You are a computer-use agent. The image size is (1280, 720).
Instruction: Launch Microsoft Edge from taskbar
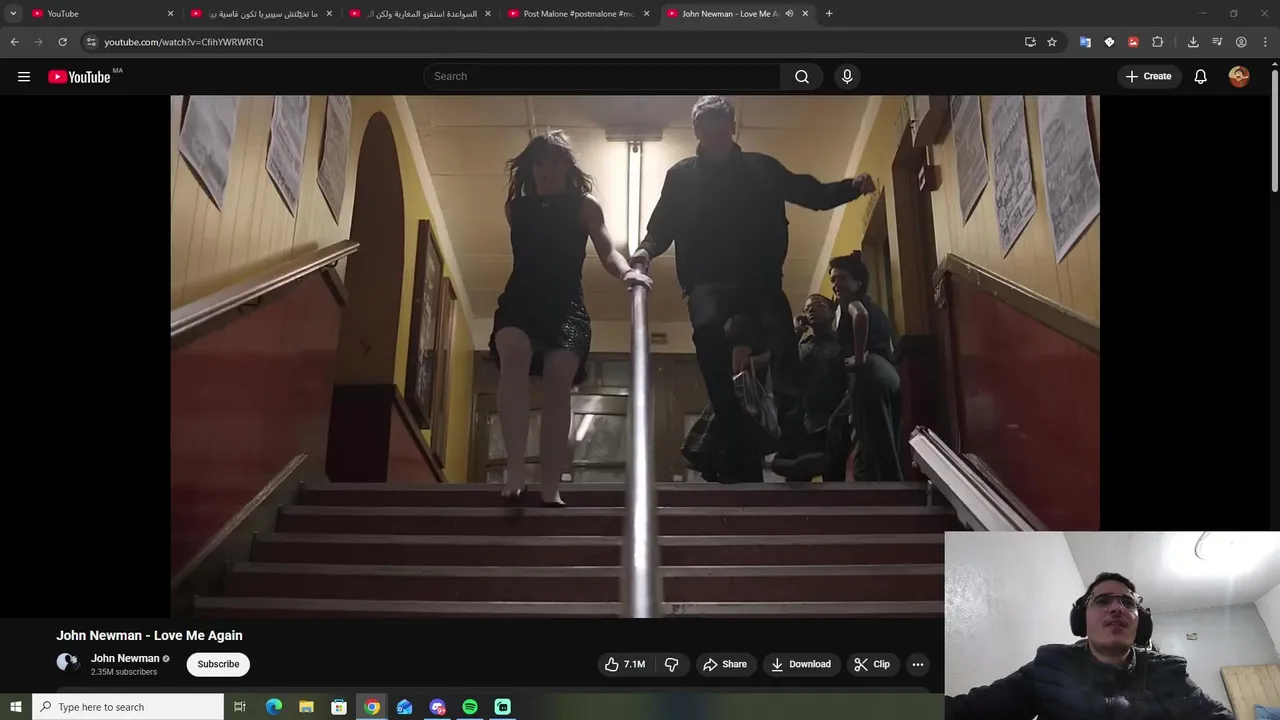point(274,707)
